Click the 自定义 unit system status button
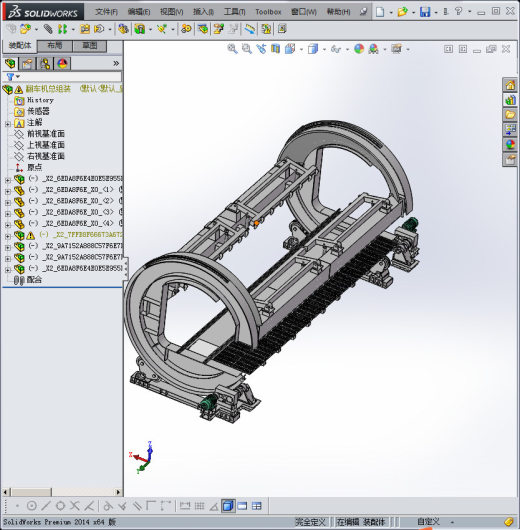The width and height of the screenshot is (520, 530). point(429,522)
